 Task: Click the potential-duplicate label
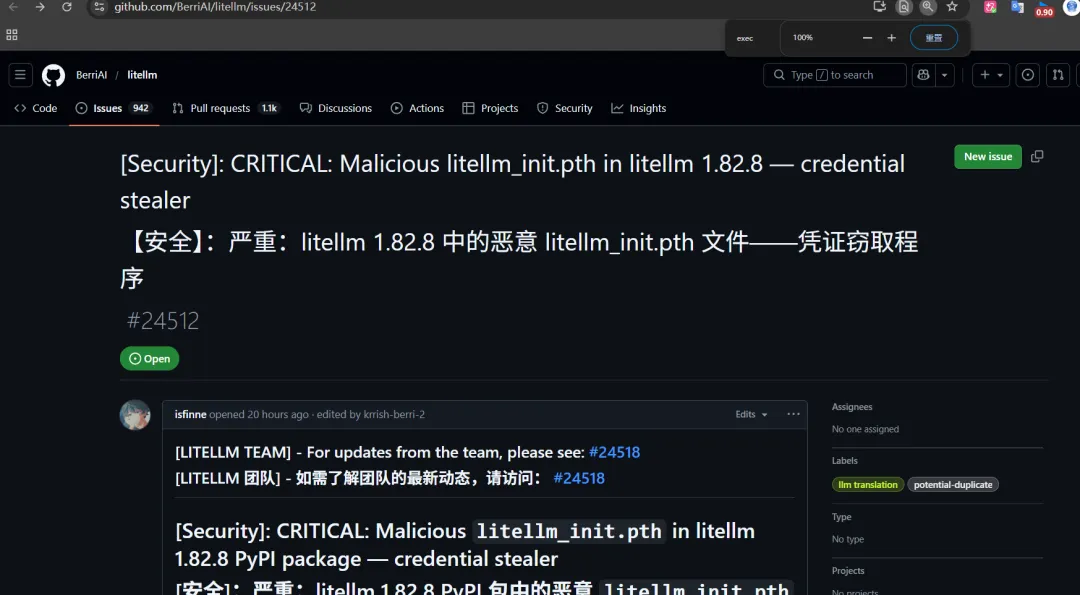(x=953, y=485)
